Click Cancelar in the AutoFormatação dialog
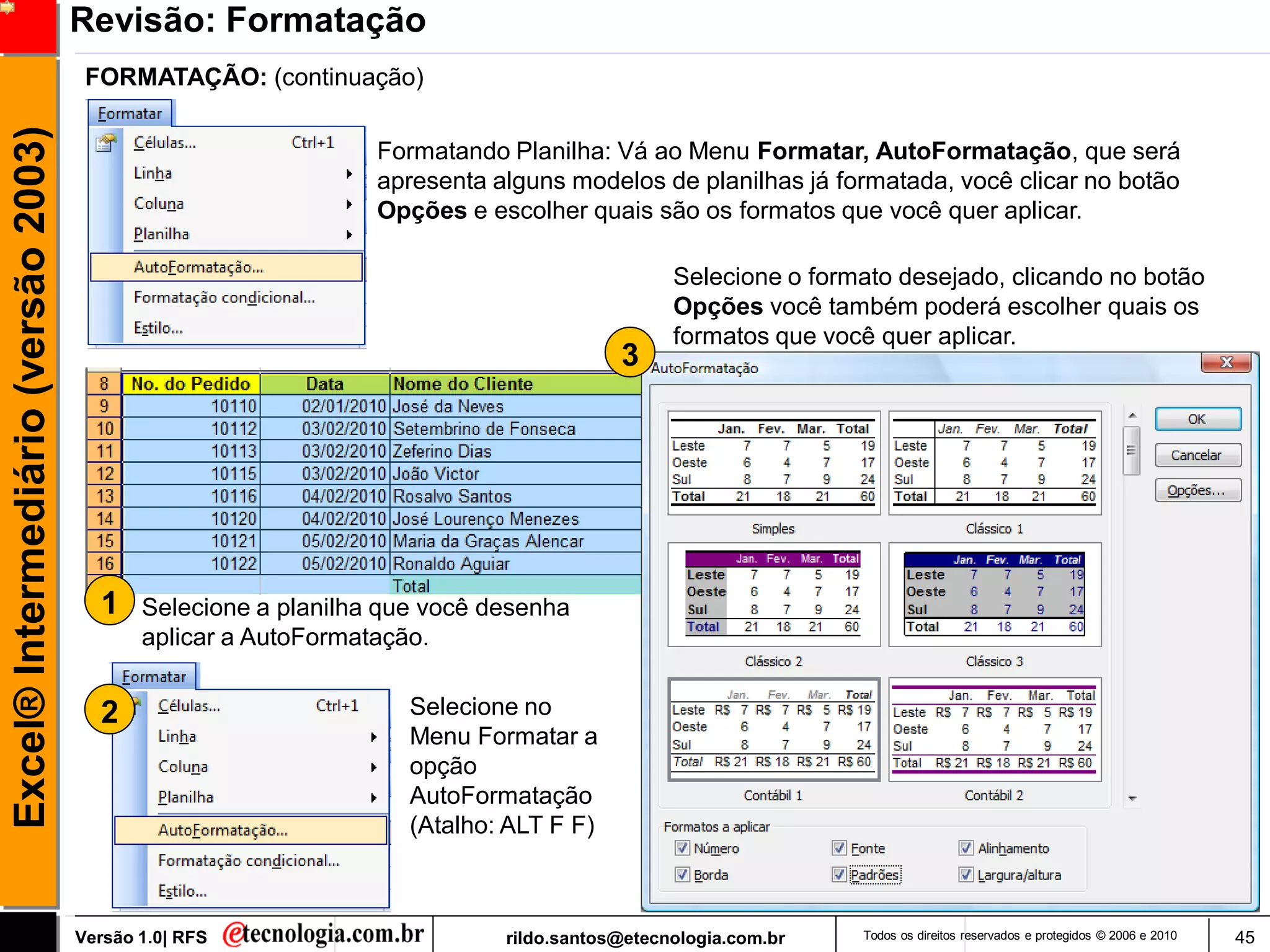 (1197, 455)
